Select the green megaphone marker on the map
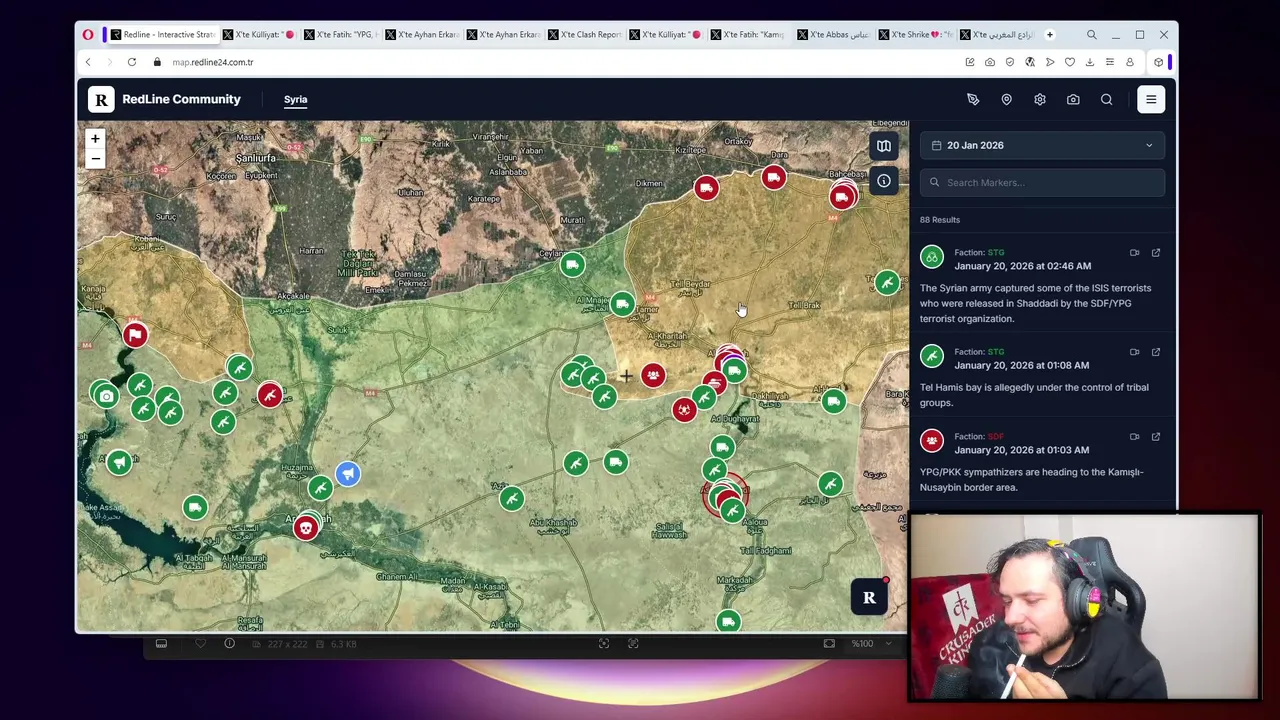Screen dimensions: 1280x720 point(119,461)
